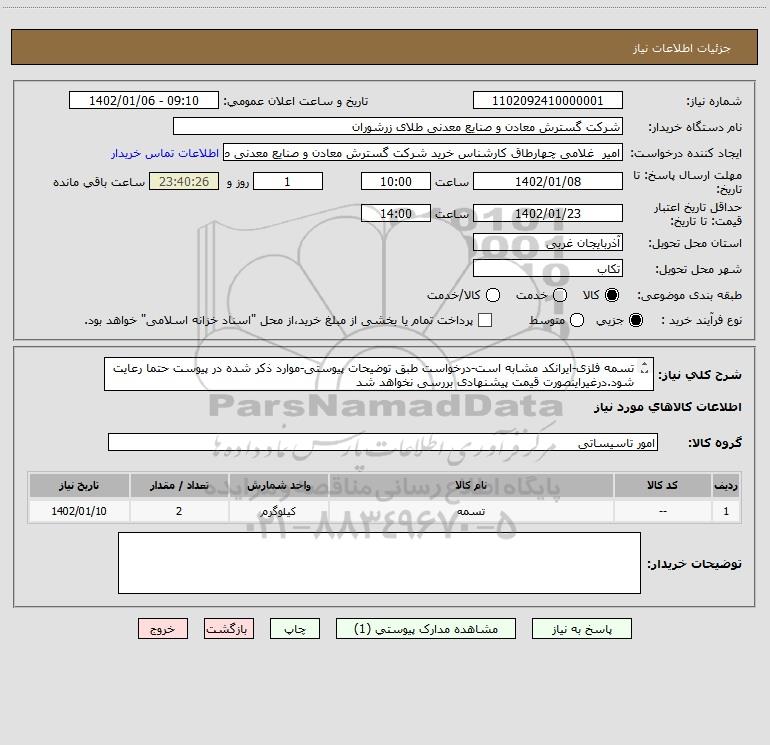Select the خدمت radio button
The image size is (770, 745).
560,295
